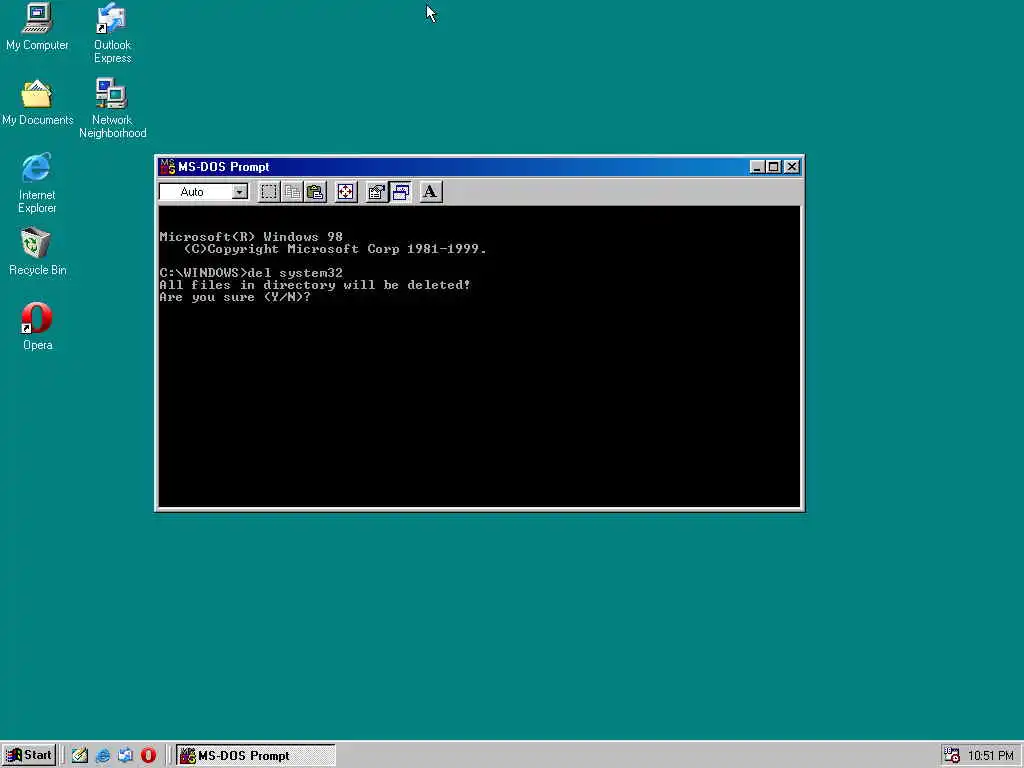Click the Copy icon in MS-DOS toolbar

point(292,192)
